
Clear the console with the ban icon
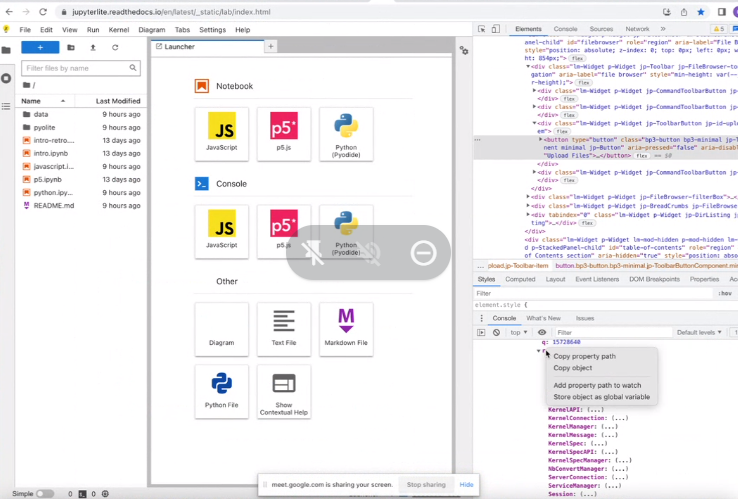(x=496, y=332)
